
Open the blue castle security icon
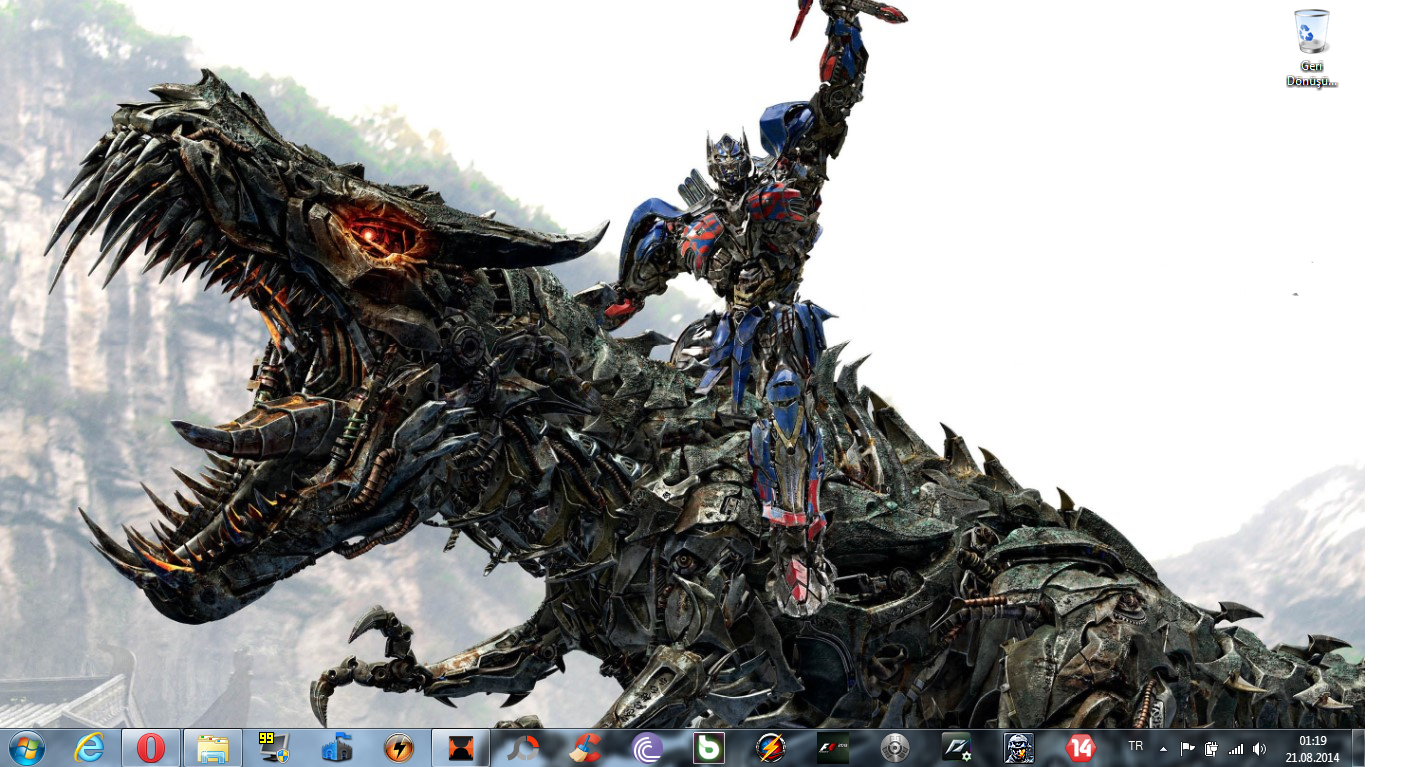[x=337, y=747]
